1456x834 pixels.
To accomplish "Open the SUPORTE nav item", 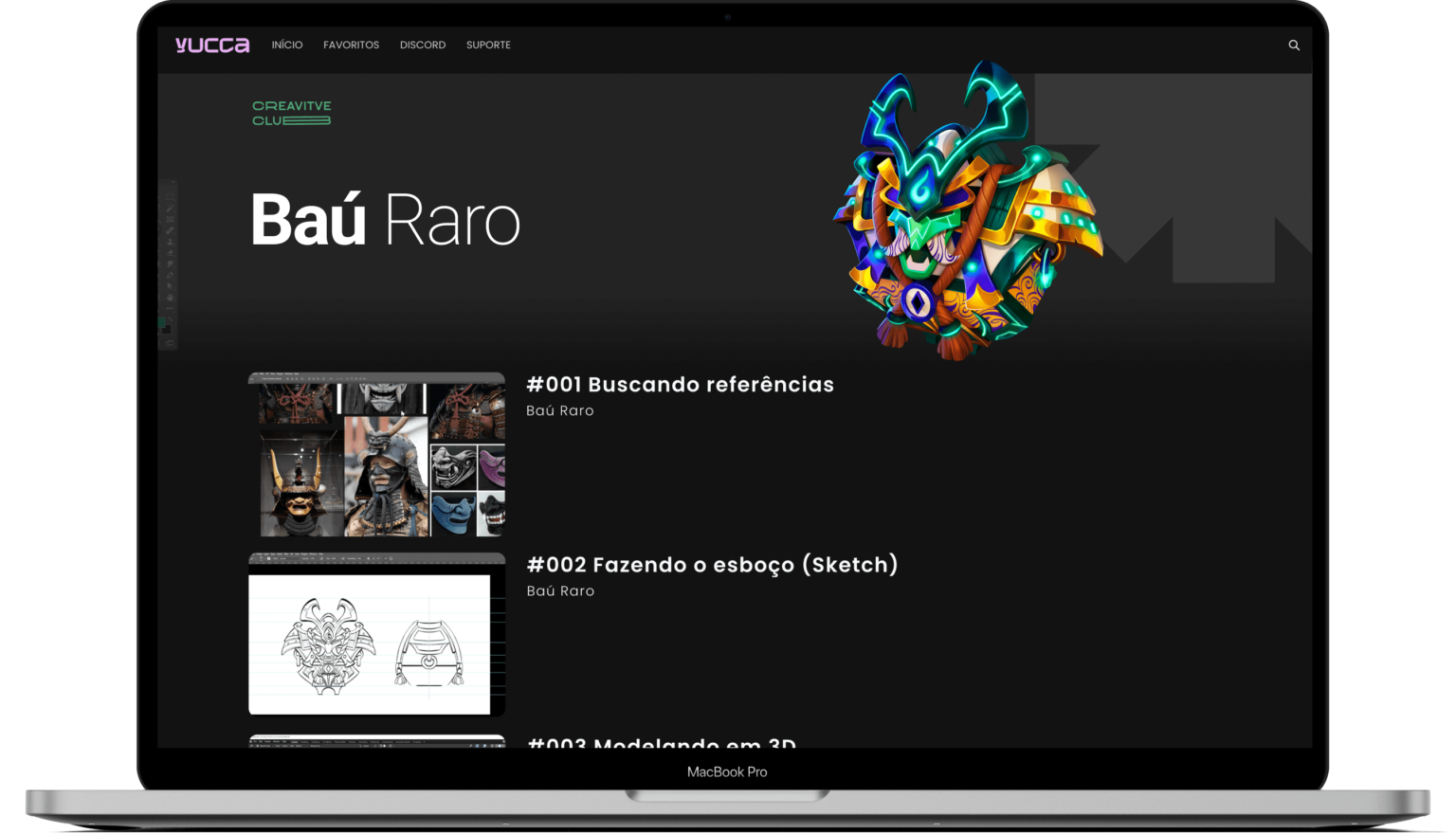I will [488, 45].
